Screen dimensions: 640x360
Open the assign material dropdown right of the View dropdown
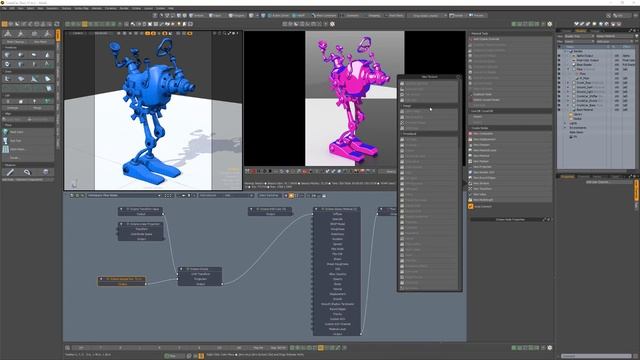point(616,36)
